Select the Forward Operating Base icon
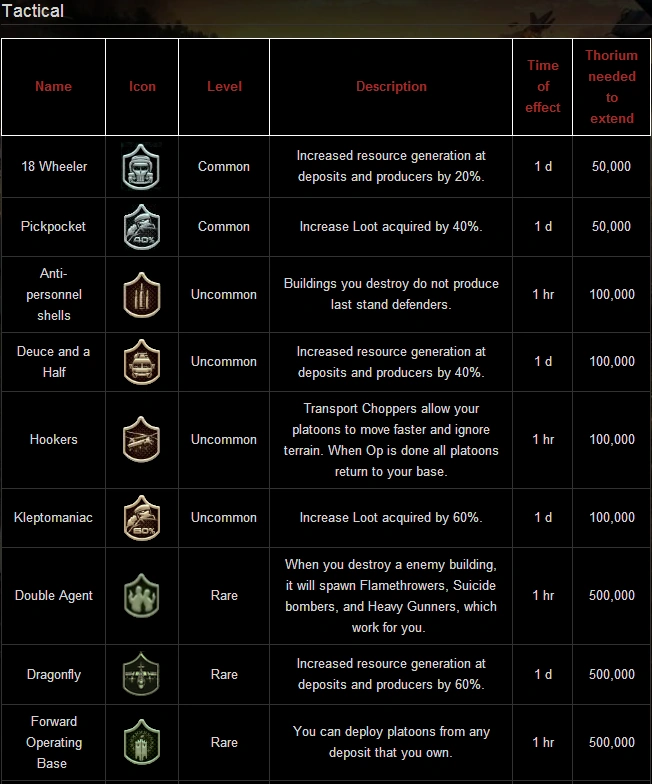This screenshot has height=784, width=652. click(x=141, y=743)
